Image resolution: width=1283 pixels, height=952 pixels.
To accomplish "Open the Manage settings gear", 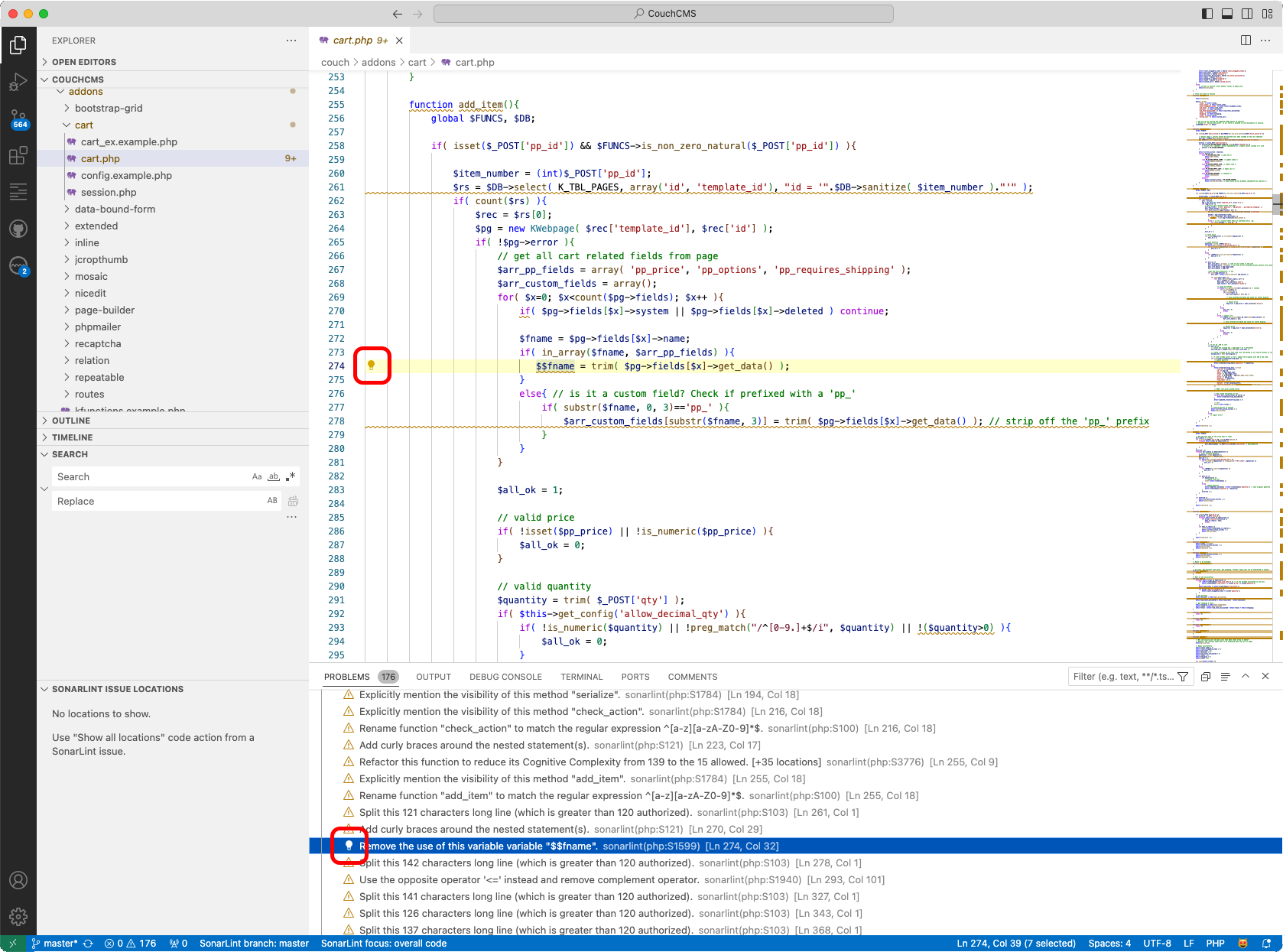I will point(18,916).
